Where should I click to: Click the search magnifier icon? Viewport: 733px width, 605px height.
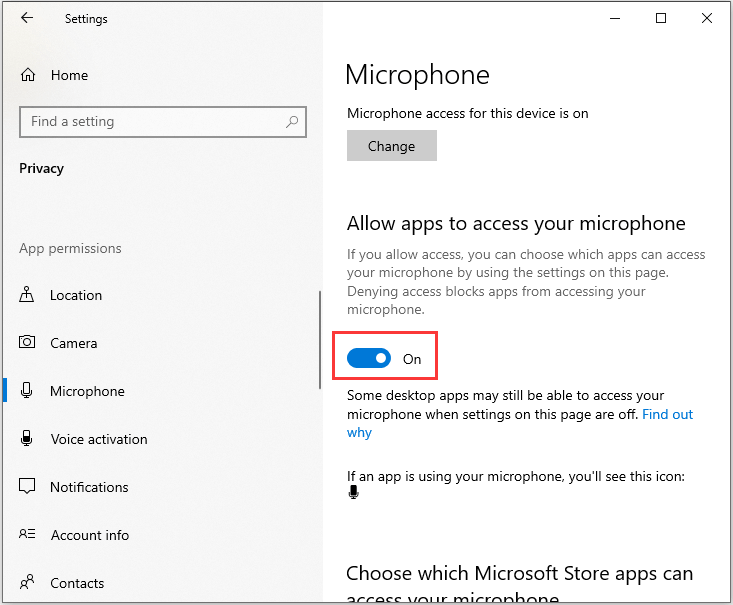292,122
